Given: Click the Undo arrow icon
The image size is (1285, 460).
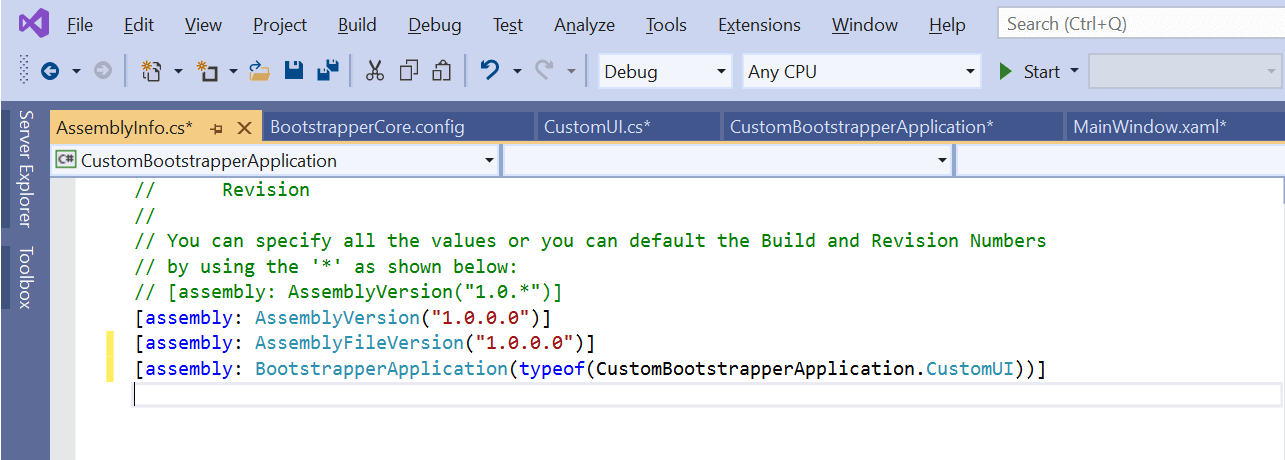Looking at the screenshot, I should tap(490, 71).
